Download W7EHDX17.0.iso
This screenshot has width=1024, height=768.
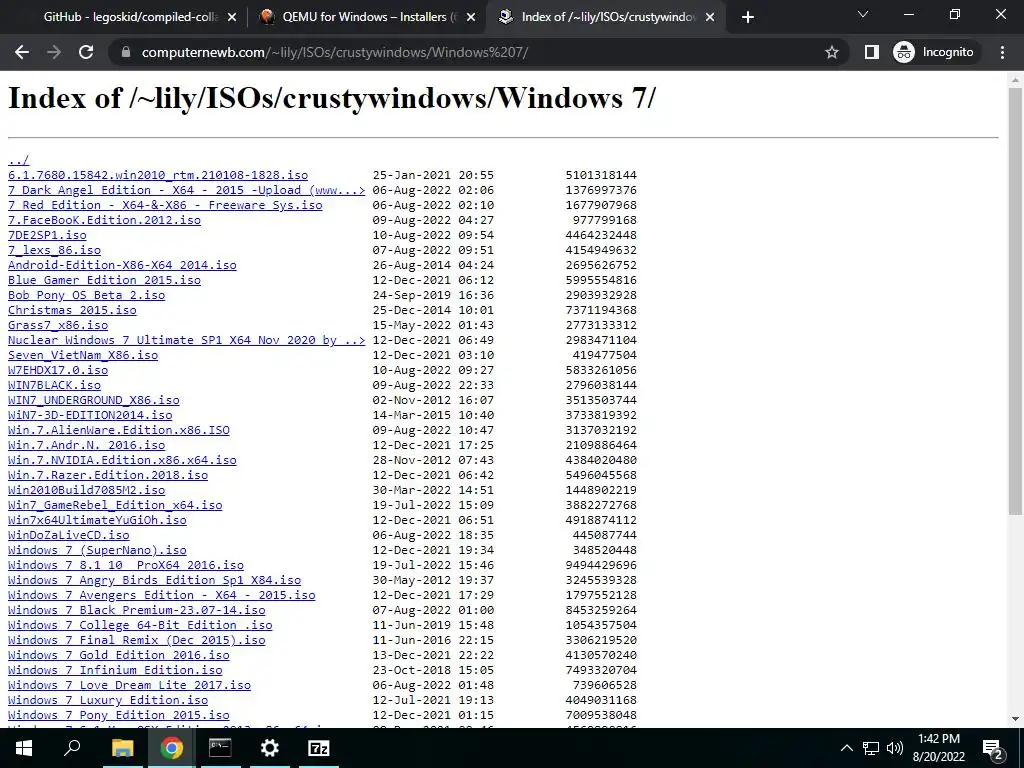[x=58, y=370]
